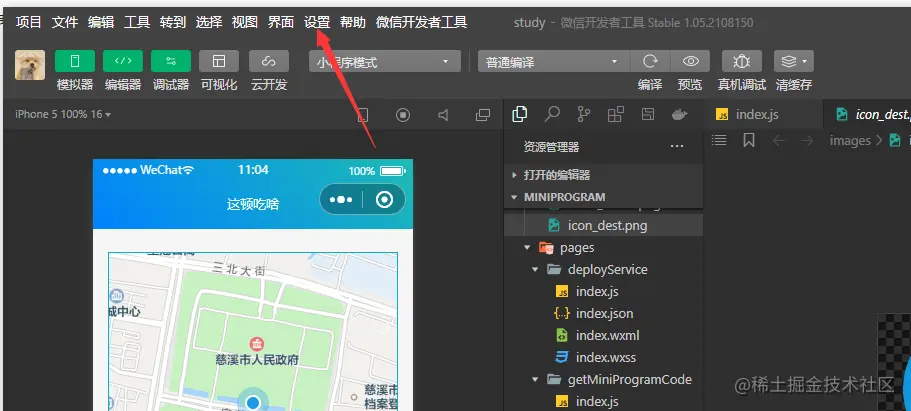Detach the simulator window icon
The height and width of the screenshot is (411, 911).
click(x=483, y=115)
